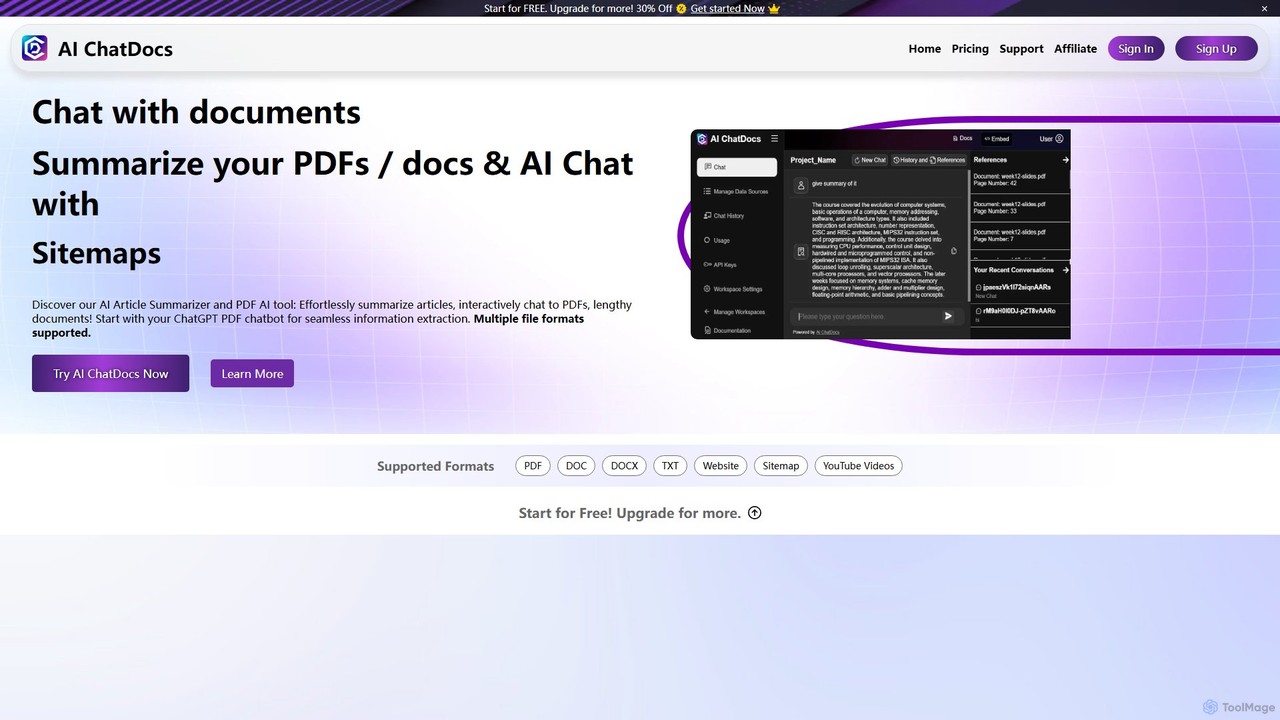Click the References panel arrow in preview

tap(1065, 160)
